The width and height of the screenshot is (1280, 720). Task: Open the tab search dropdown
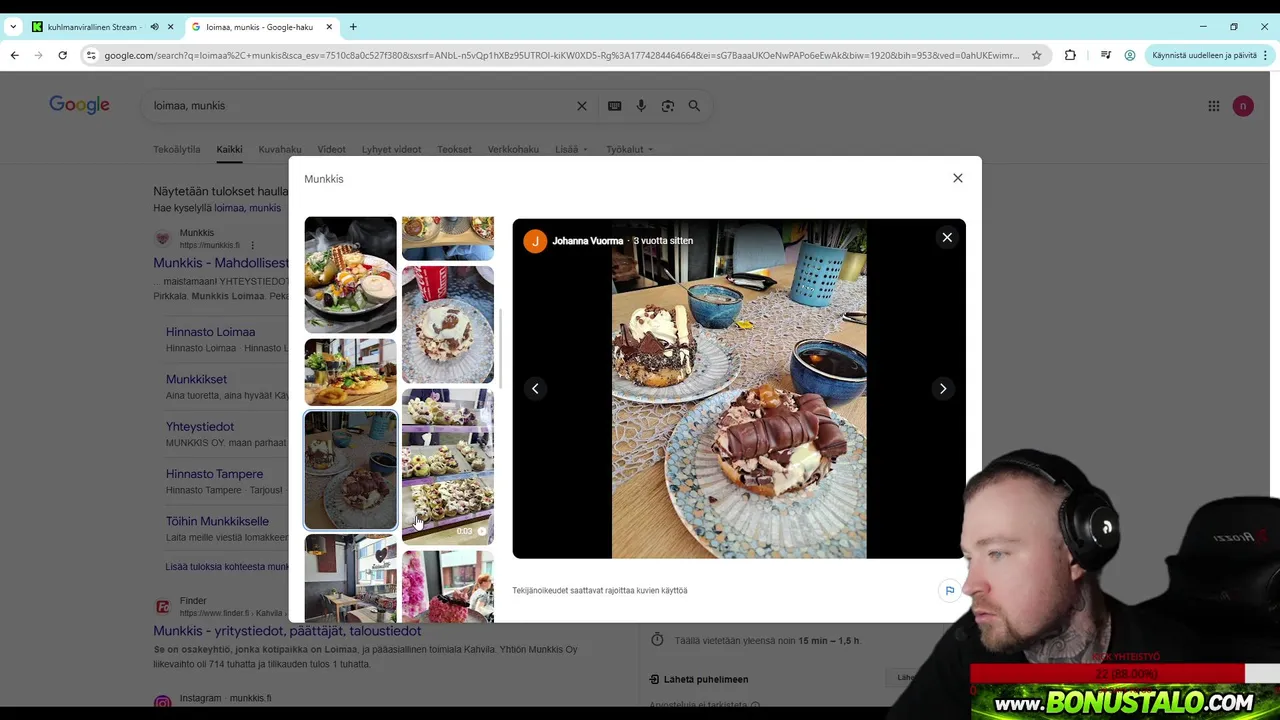coord(13,27)
